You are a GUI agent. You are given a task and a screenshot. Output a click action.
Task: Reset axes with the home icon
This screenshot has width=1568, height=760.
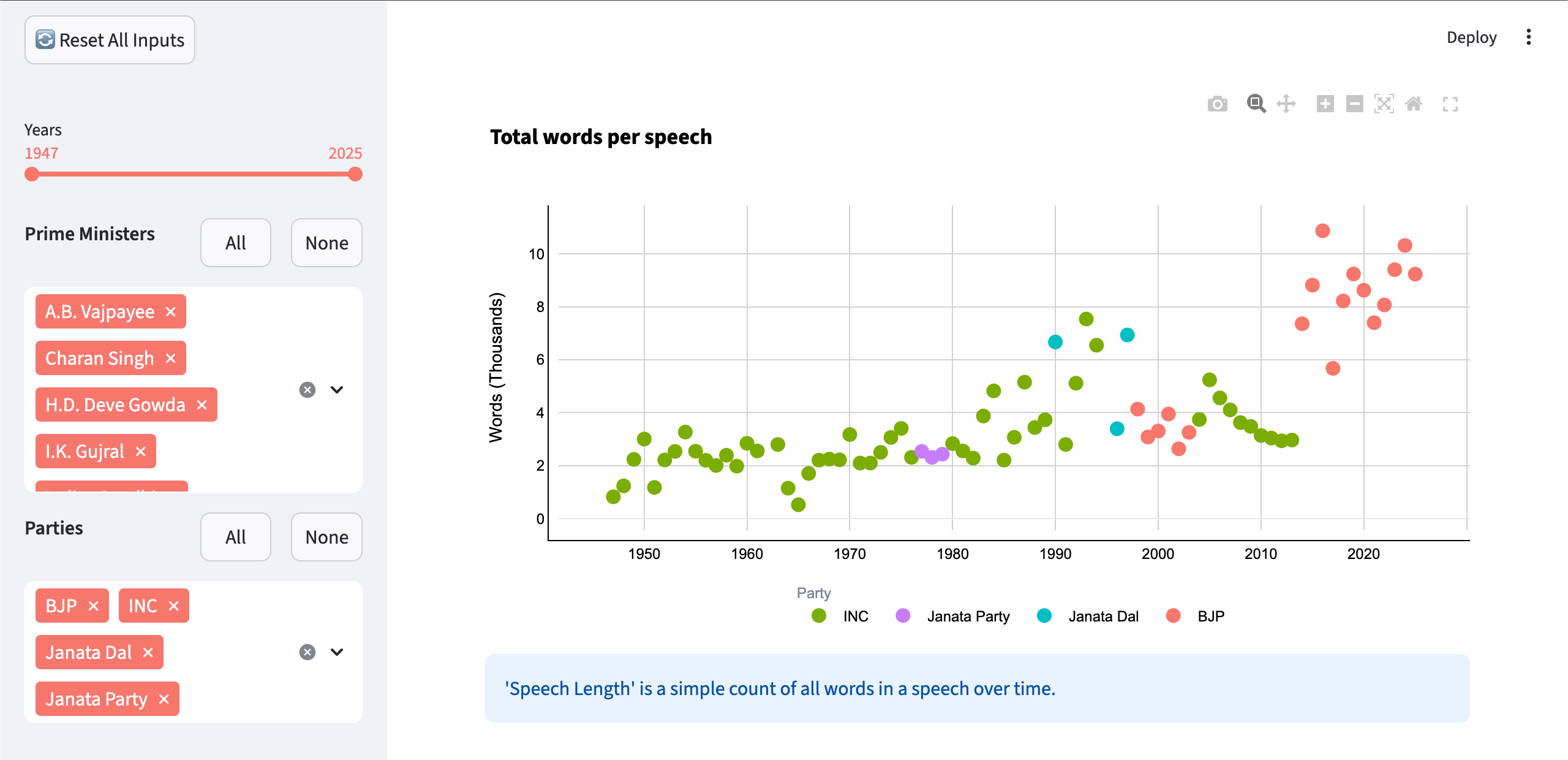click(1414, 104)
